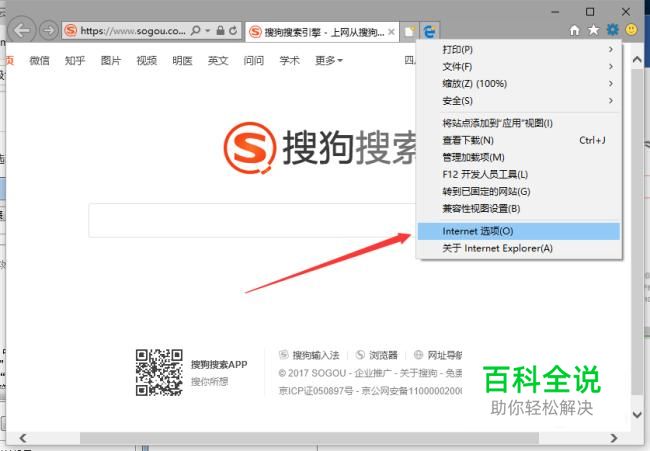Open the address bar dropdown arrow
Screen dimensions: 650x451
(208, 30)
